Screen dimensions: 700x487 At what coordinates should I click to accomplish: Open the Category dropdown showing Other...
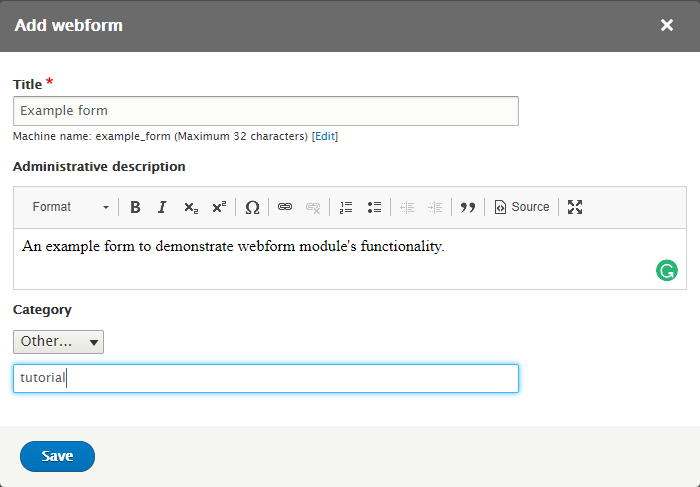click(58, 342)
